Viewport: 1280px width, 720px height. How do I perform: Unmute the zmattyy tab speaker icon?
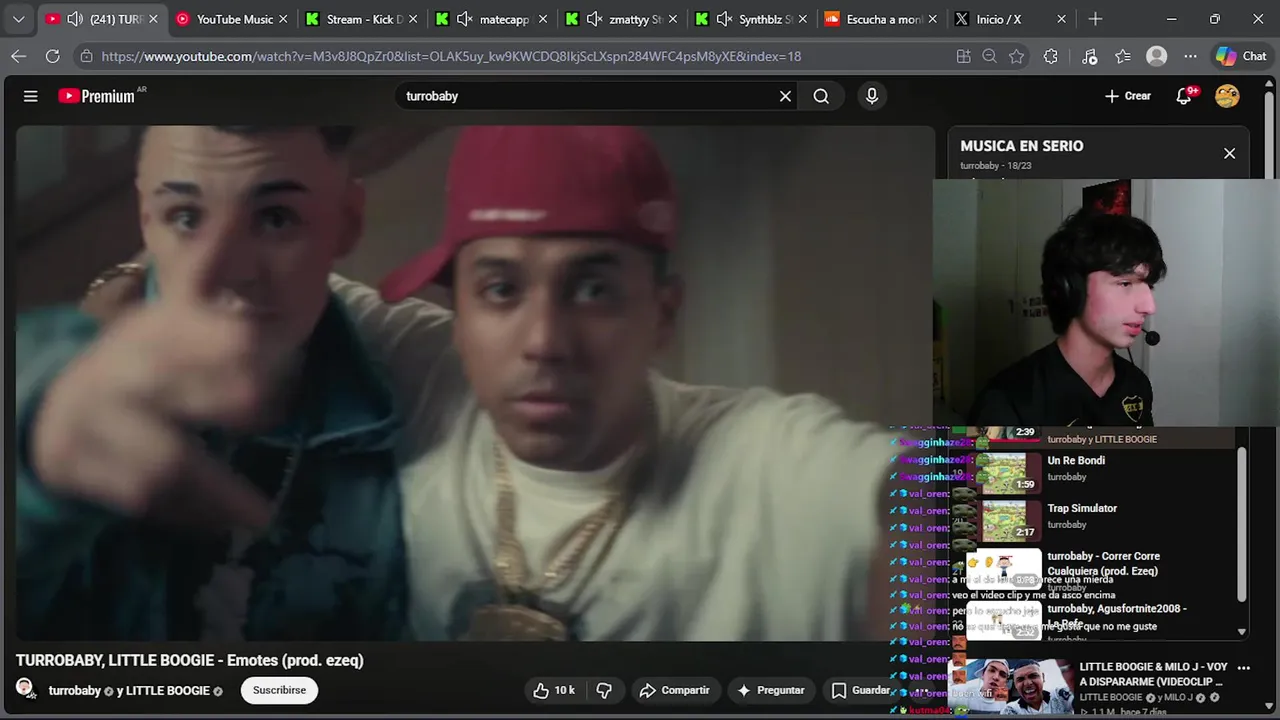coord(595,19)
